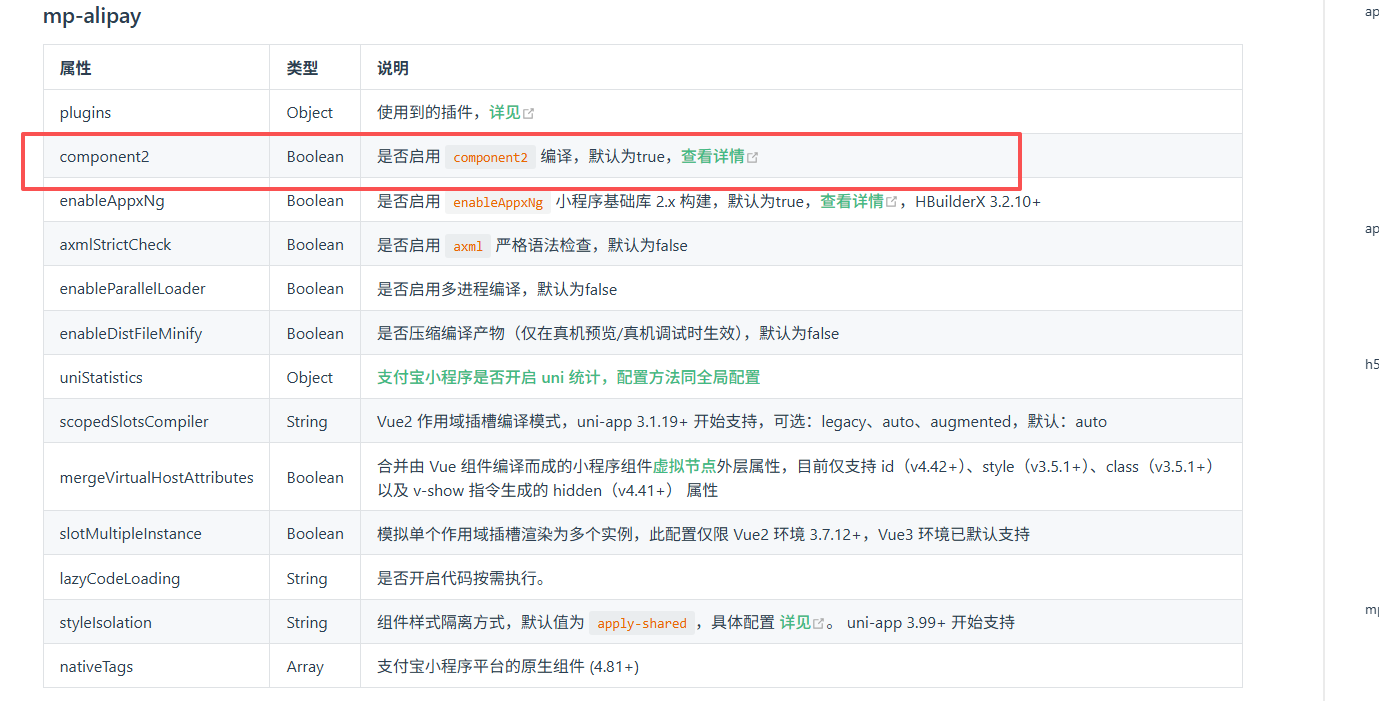Open 查看详情 link for component2
The image size is (1379, 701).
pos(712,157)
